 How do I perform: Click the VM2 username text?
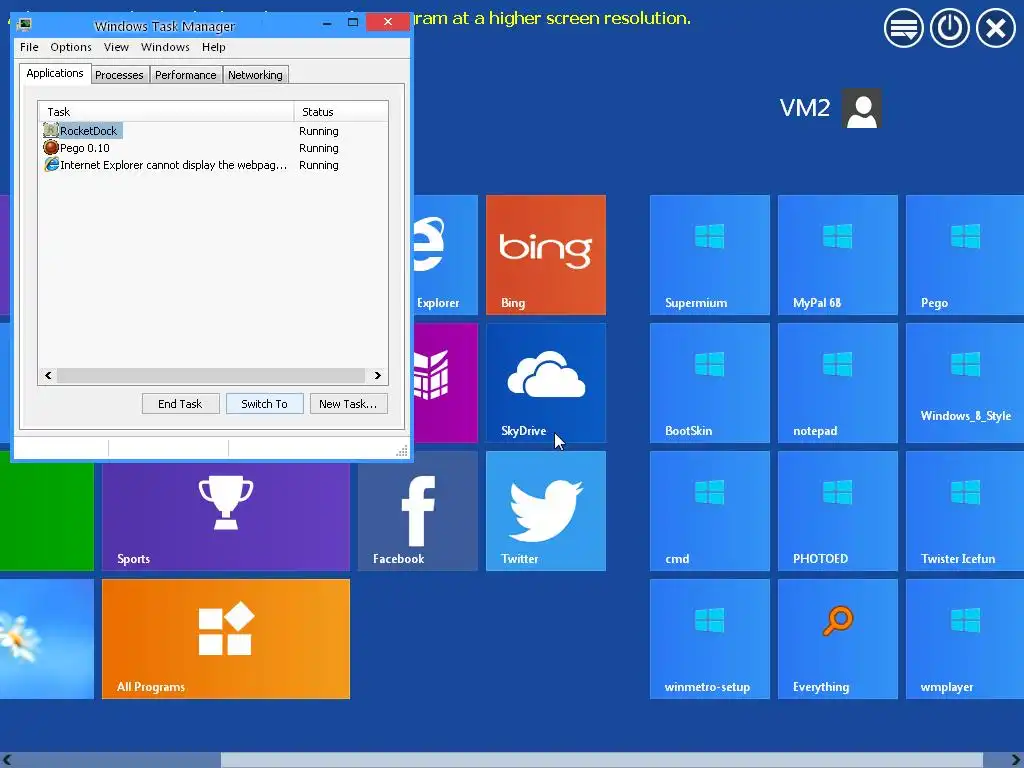(x=805, y=108)
